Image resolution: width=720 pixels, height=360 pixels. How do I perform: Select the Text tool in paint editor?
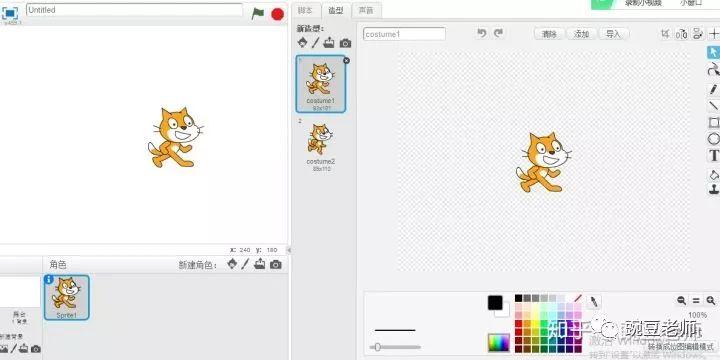pyautogui.click(x=714, y=156)
